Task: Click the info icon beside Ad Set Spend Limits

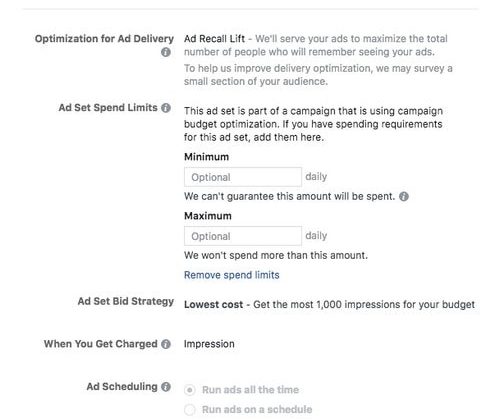Action: tap(166, 108)
